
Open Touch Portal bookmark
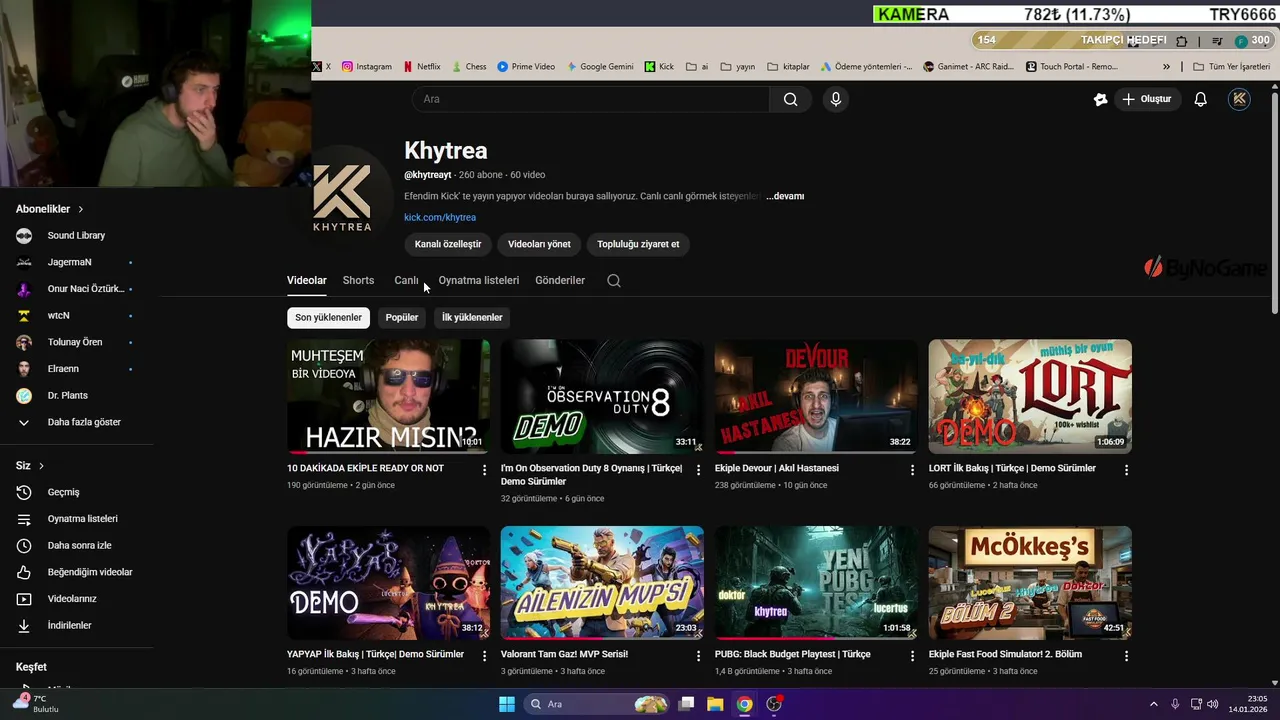click(1071, 67)
